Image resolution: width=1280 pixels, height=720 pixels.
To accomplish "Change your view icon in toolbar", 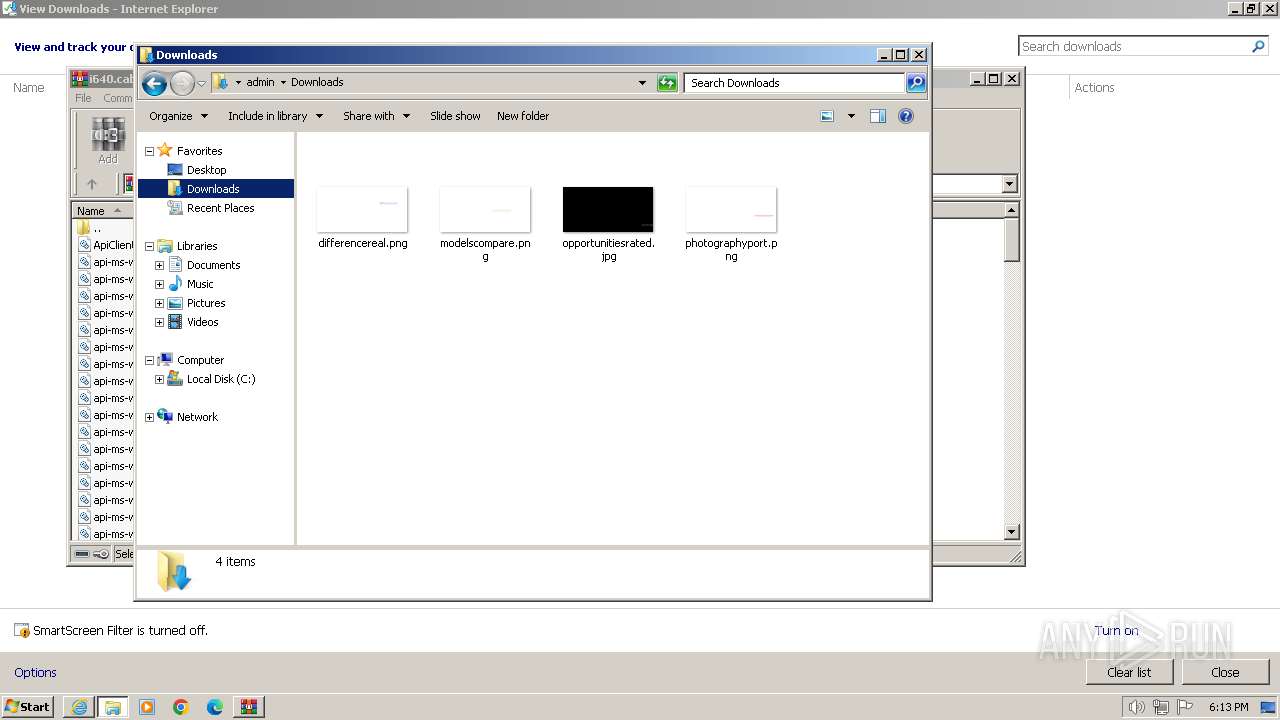I will [827, 116].
